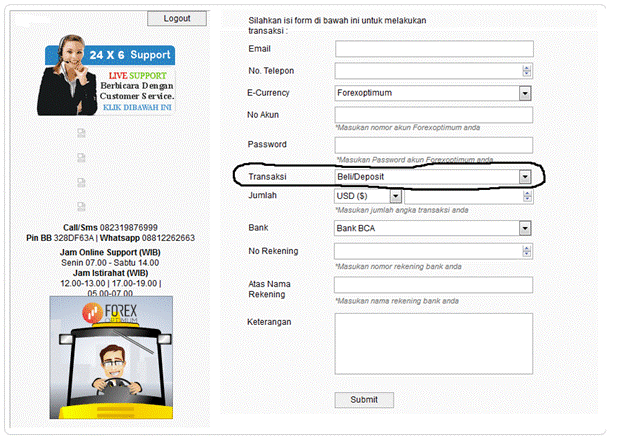Click the Jumlah amount spinner arrows
The height and width of the screenshot is (437, 624).
(x=527, y=196)
